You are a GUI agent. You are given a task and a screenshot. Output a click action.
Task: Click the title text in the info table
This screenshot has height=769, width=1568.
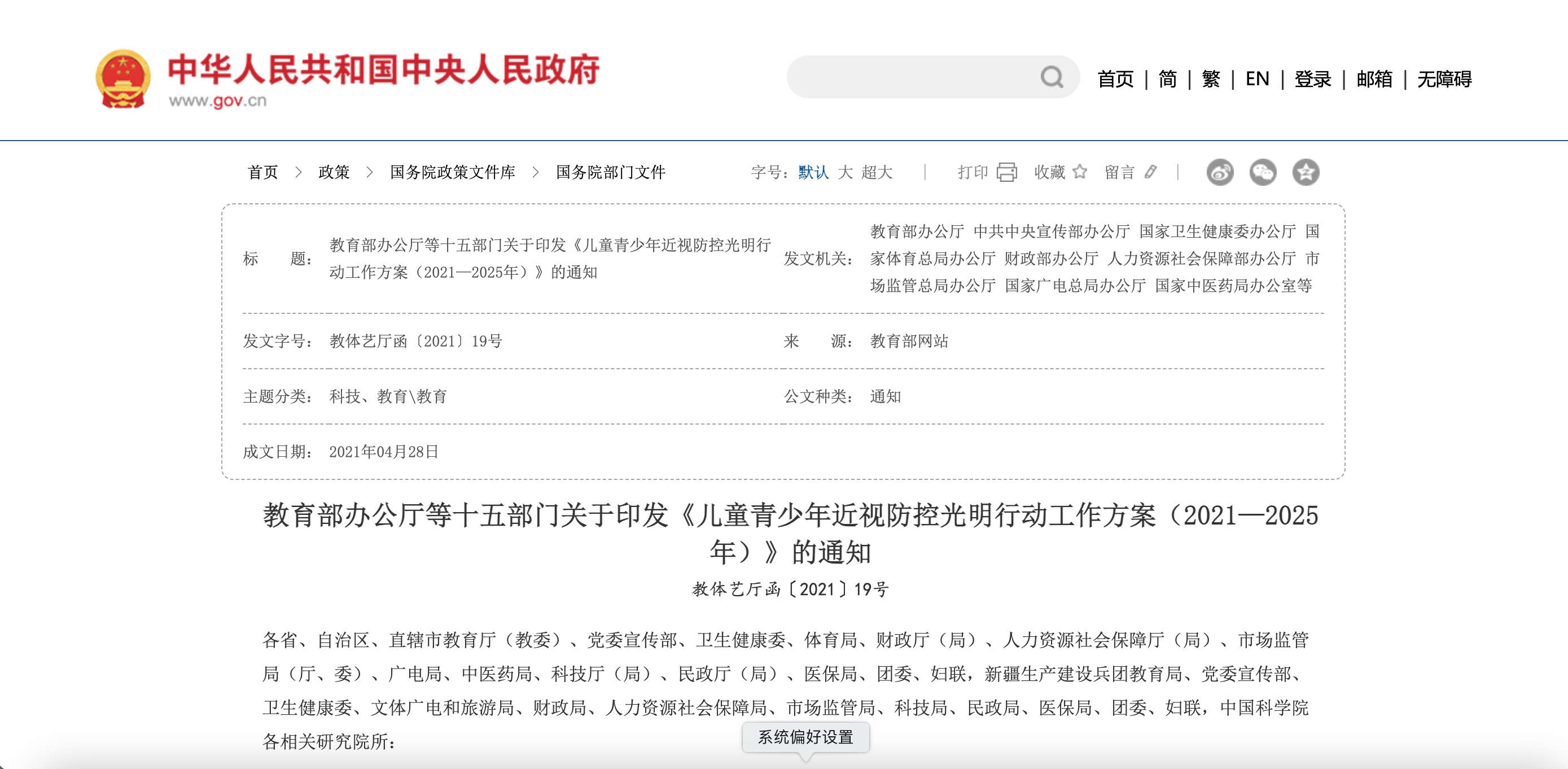pyautogui.click(x=550, y=259)
